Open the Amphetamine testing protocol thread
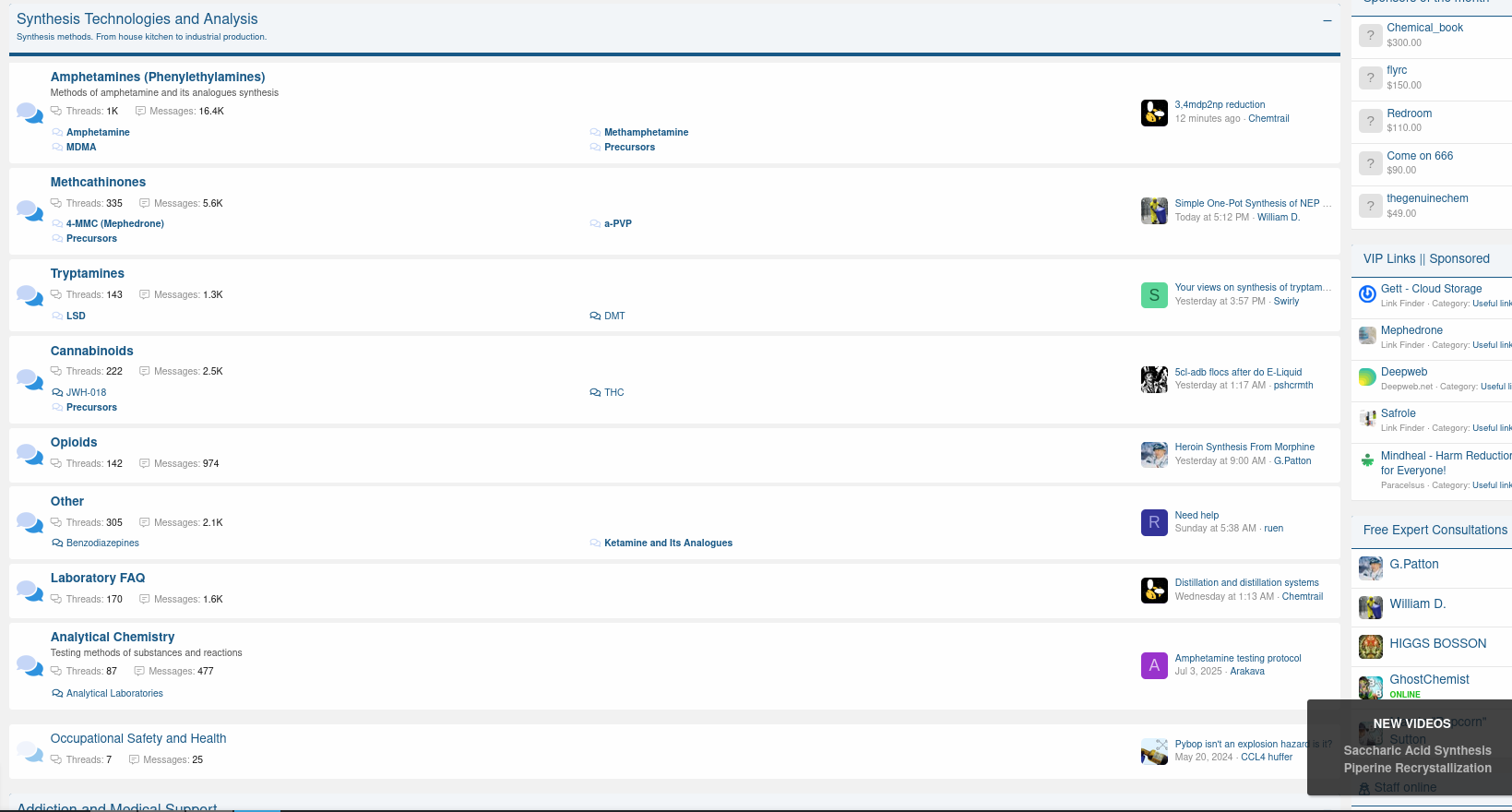 tap(1238, 658)
